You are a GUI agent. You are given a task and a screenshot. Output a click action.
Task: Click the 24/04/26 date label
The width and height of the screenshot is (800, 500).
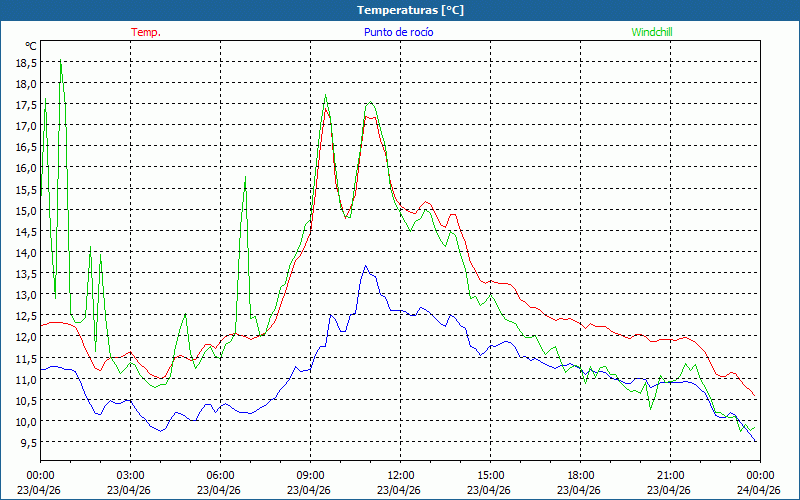759,490
